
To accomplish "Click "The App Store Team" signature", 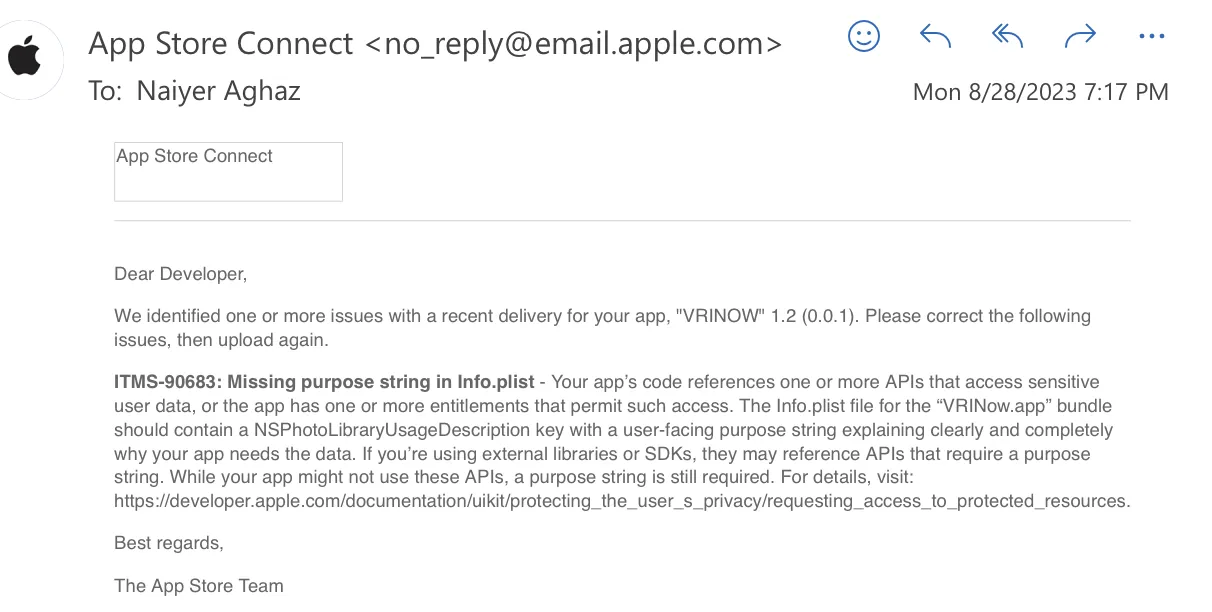I will (x=199, y=586).
